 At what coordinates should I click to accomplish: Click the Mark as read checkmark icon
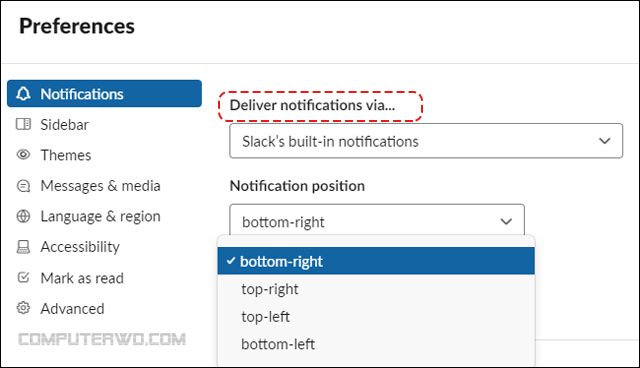pyautogui.click(x=23, y=277)
